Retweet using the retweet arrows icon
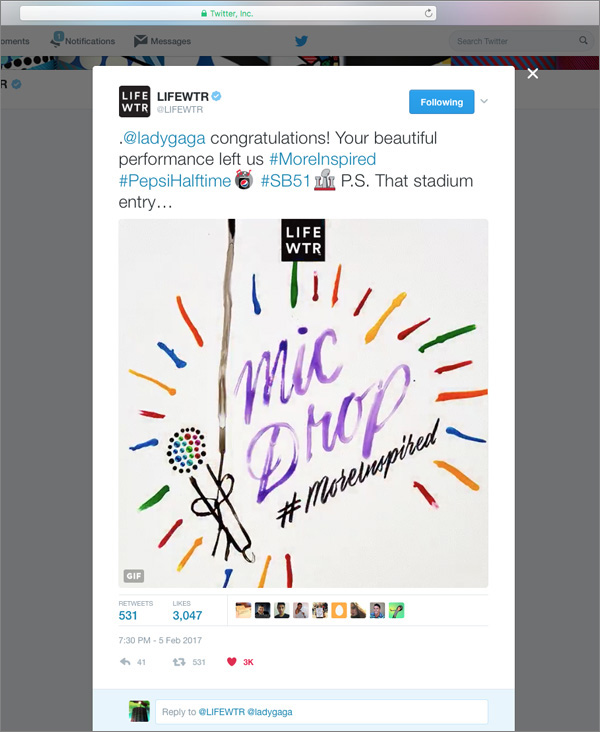This screenshot has height=732, width=600. [179, 662]
